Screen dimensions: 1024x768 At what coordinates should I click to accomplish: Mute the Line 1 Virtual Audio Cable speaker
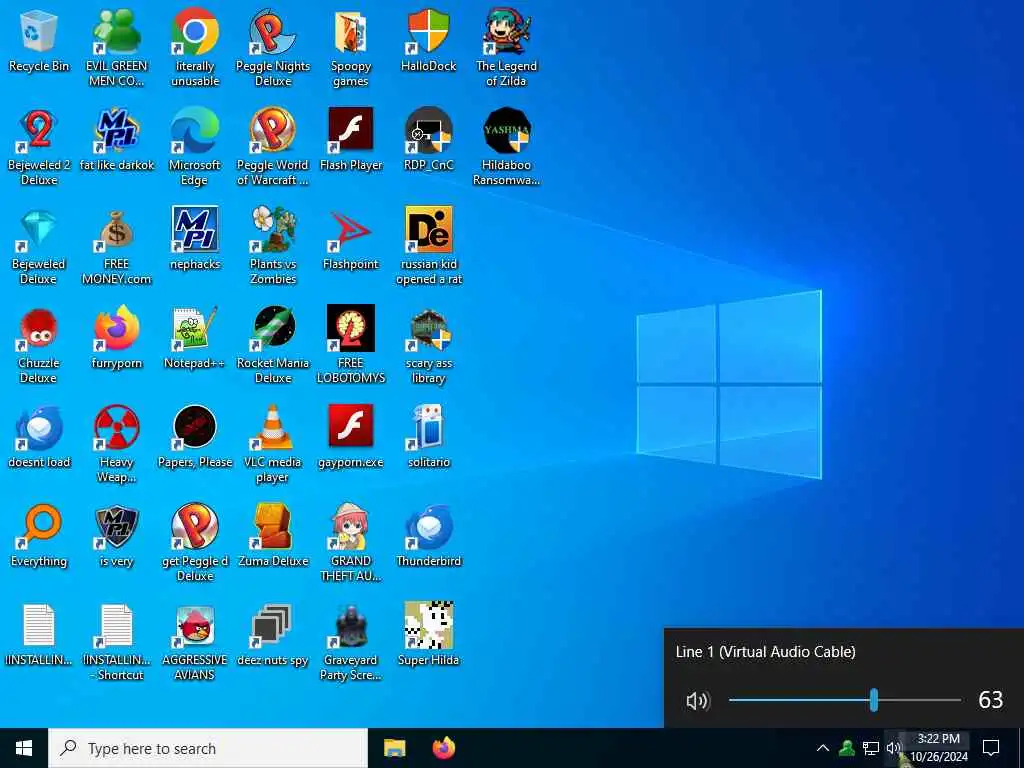click(697, 701)
